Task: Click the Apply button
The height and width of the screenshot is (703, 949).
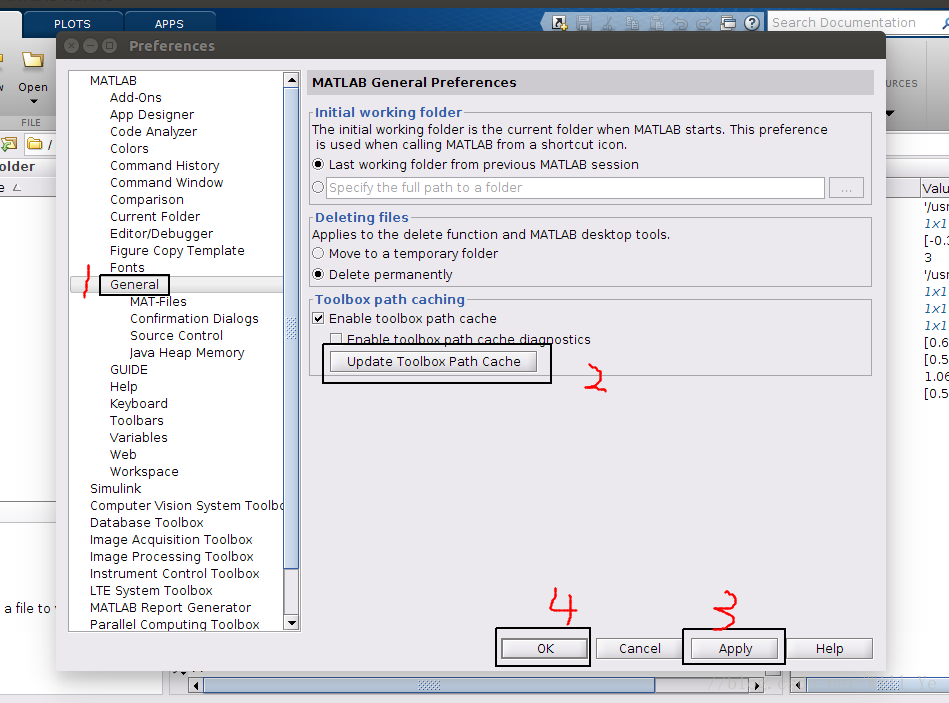Action: point(735,649)
